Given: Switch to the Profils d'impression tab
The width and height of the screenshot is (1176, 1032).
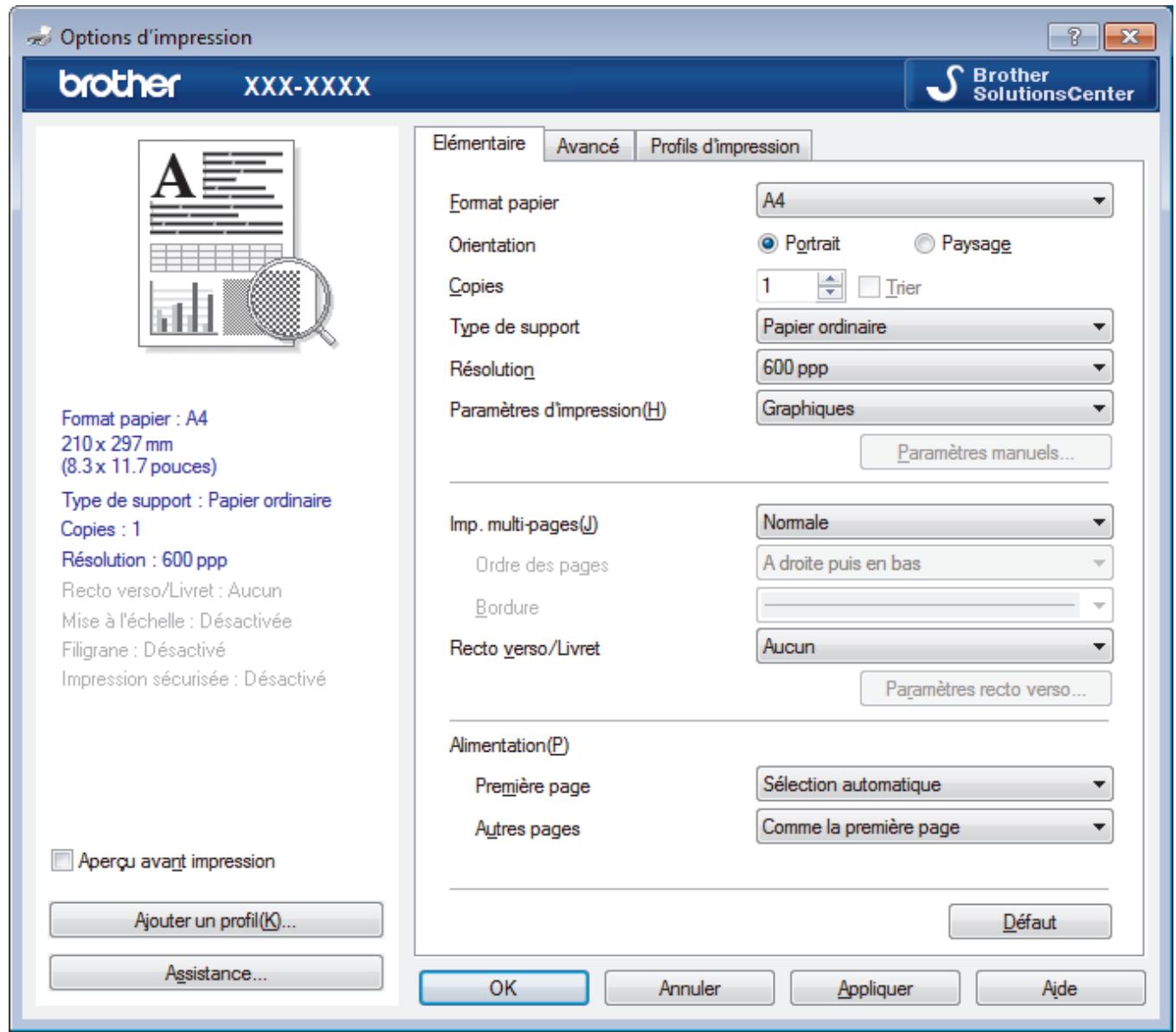Looking at the screenshot, I should [724, 146].
